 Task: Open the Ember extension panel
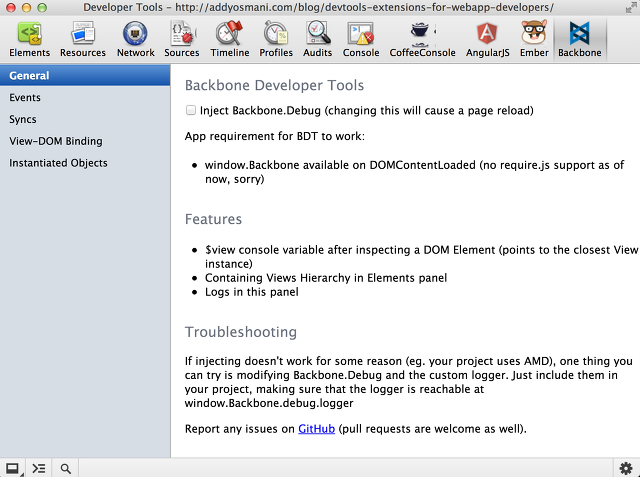(x=534, y=40)
